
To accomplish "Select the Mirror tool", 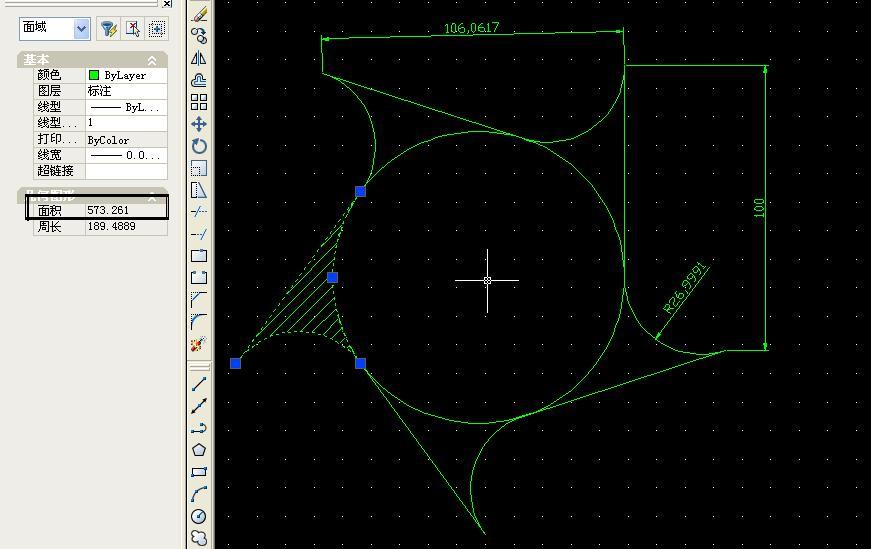I will click(x=199, y=58).
